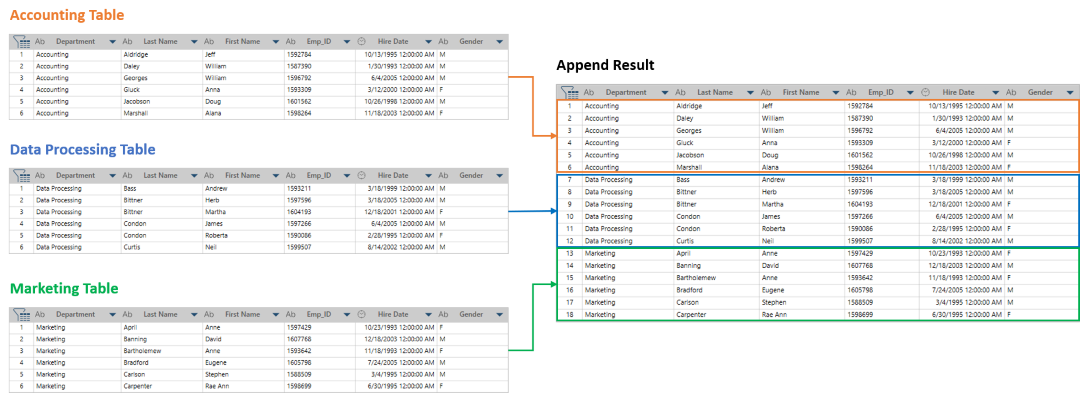Viewport: 1080px width, 393px height.
Task: Click Ab type icon beside First Name in Accounting table
Action: coord(209,41)
